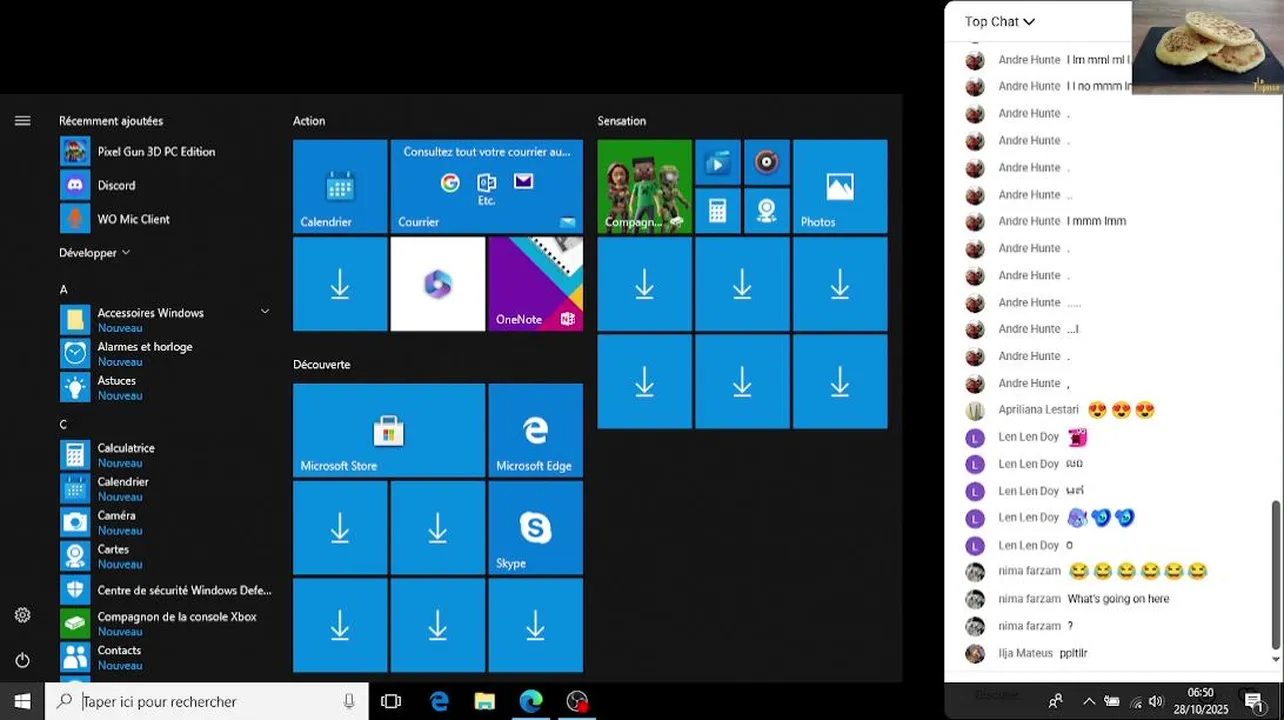This screenshot has height=720, width=1284.
Task: Open new Microsoft Edge taskbar icon
Action: click(x=530, y=701)
